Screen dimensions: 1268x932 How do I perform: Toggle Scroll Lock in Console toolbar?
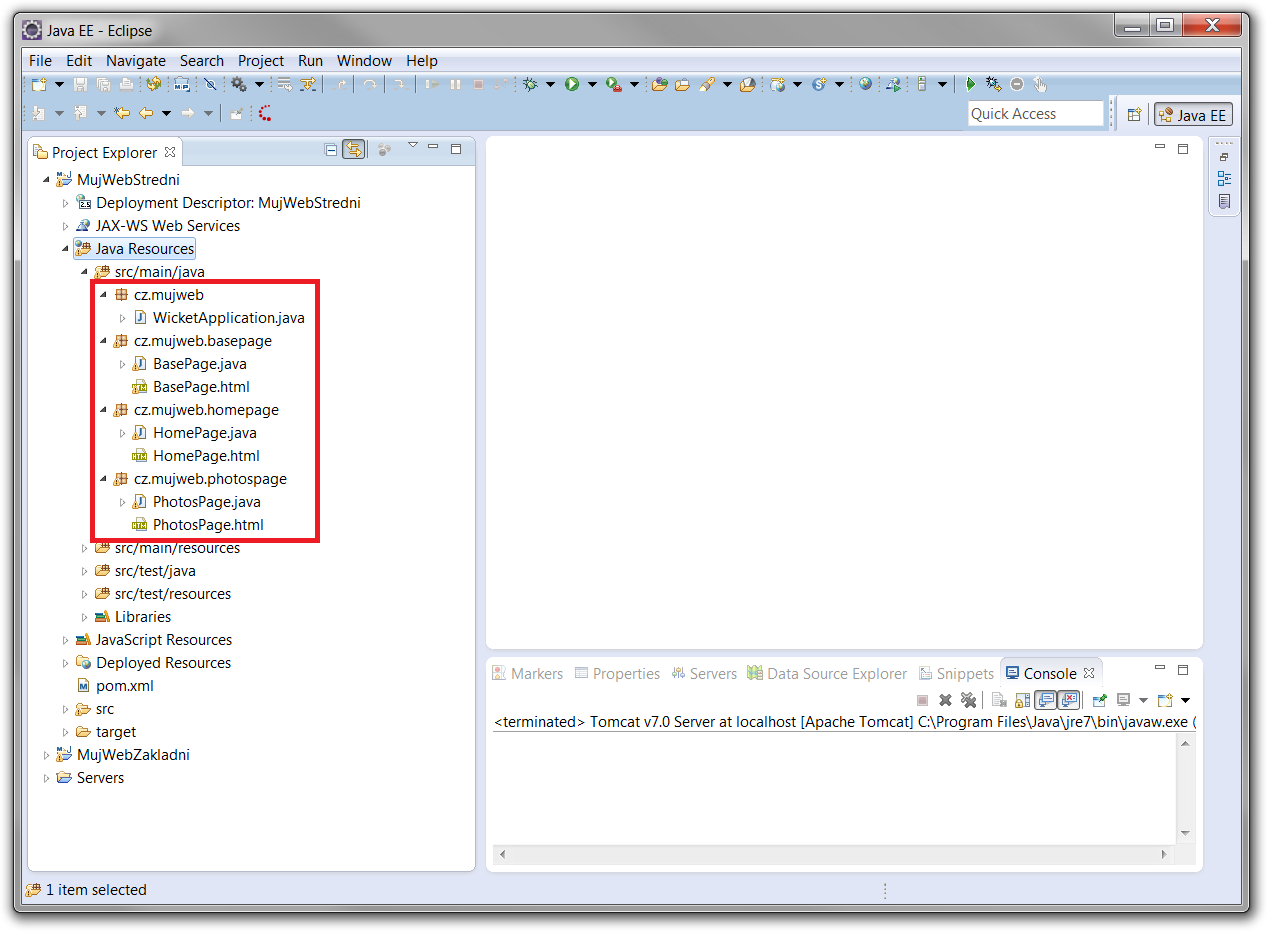tap(1022, 700)
